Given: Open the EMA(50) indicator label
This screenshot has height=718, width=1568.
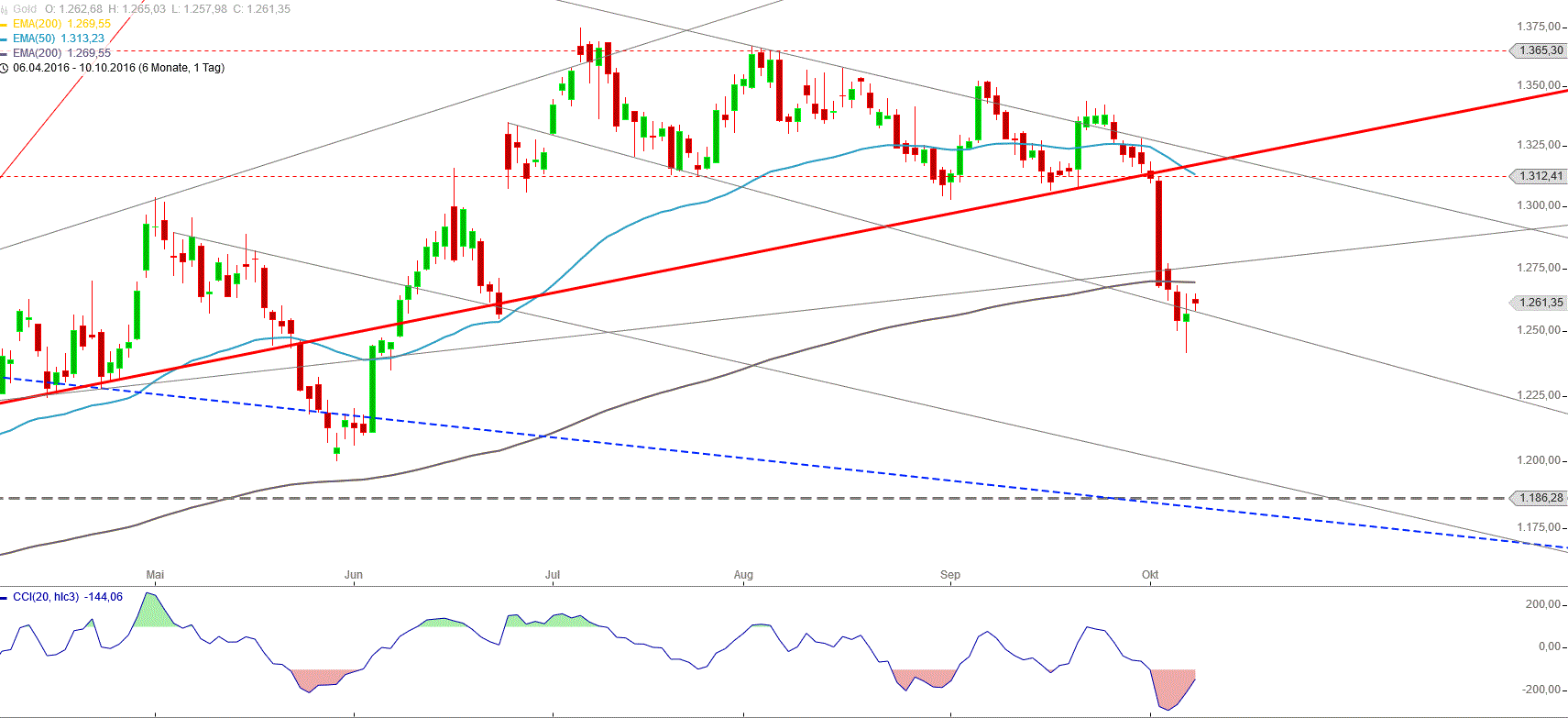Looking at the screenshot, I should (34, 39).
